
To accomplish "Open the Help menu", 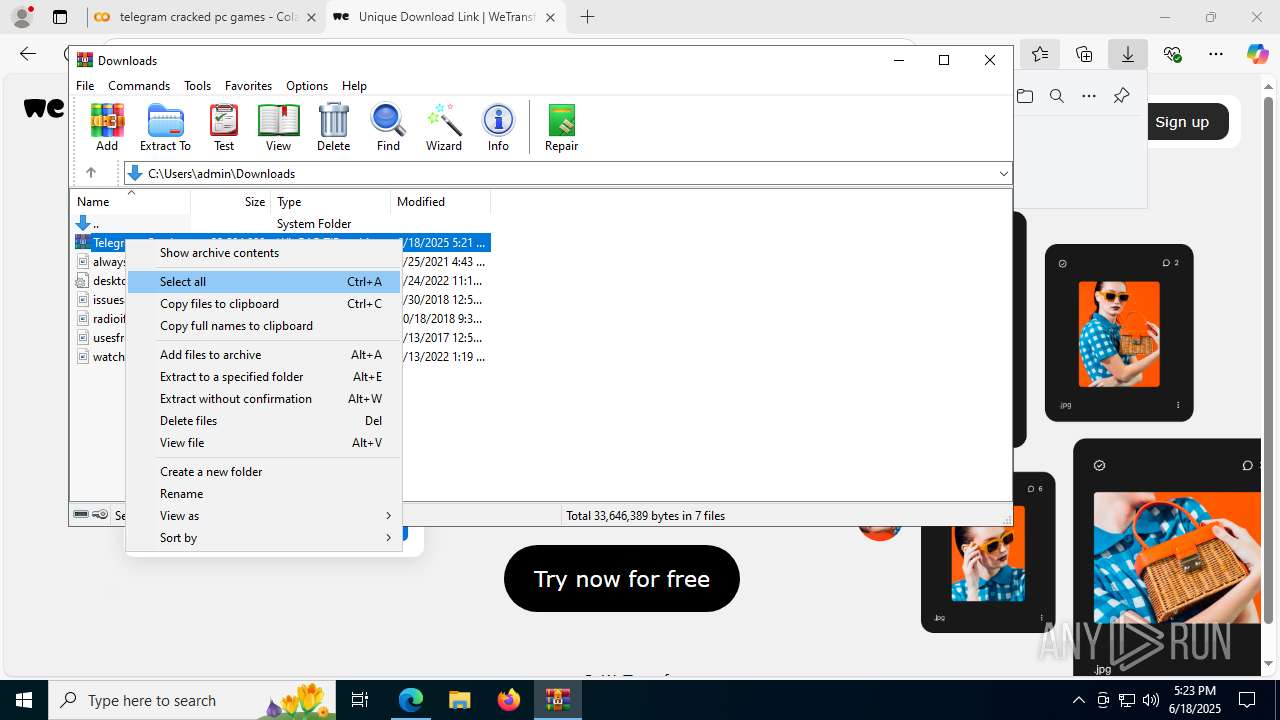I will tap(354, 86).
